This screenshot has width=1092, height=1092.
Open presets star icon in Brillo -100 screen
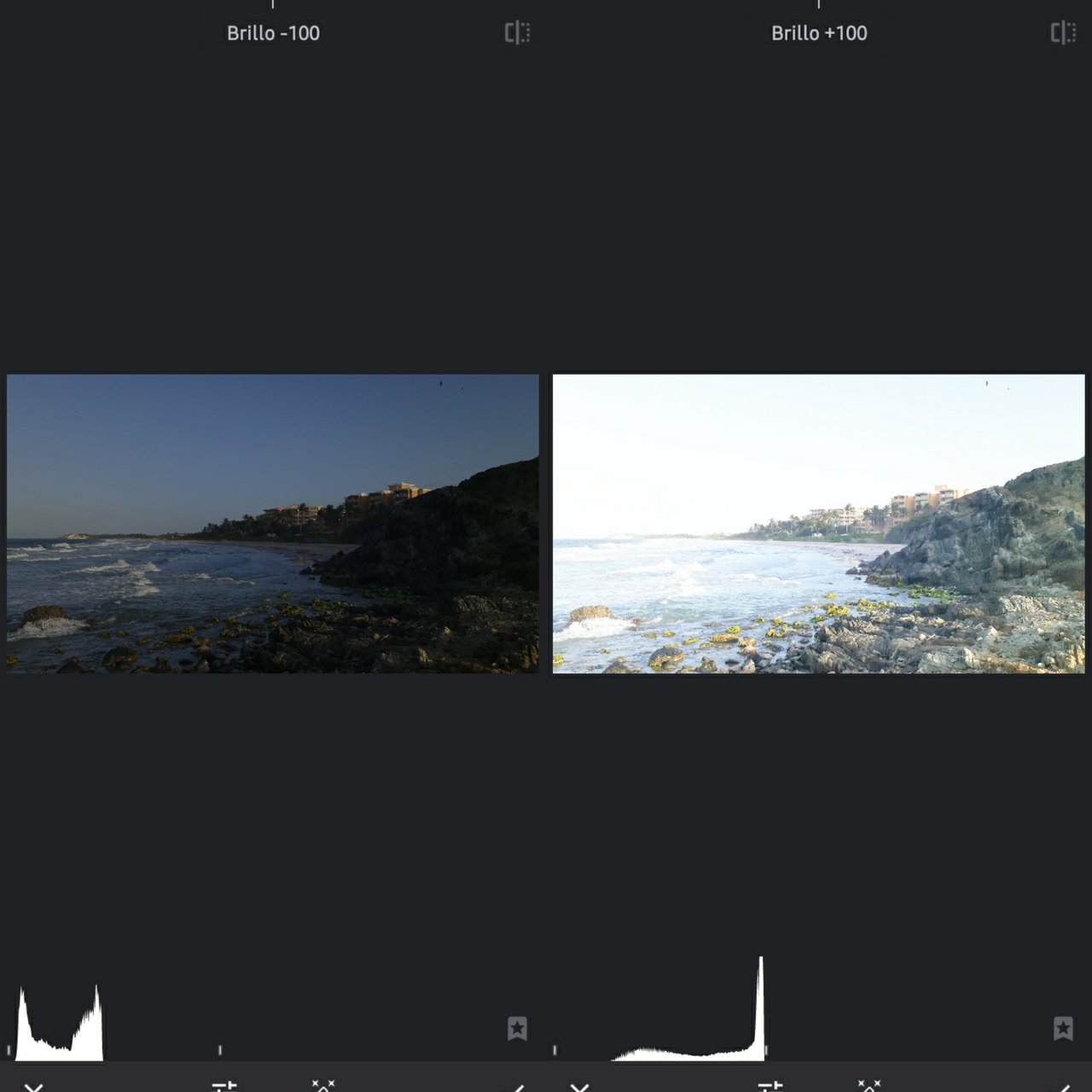point(517,1028)
